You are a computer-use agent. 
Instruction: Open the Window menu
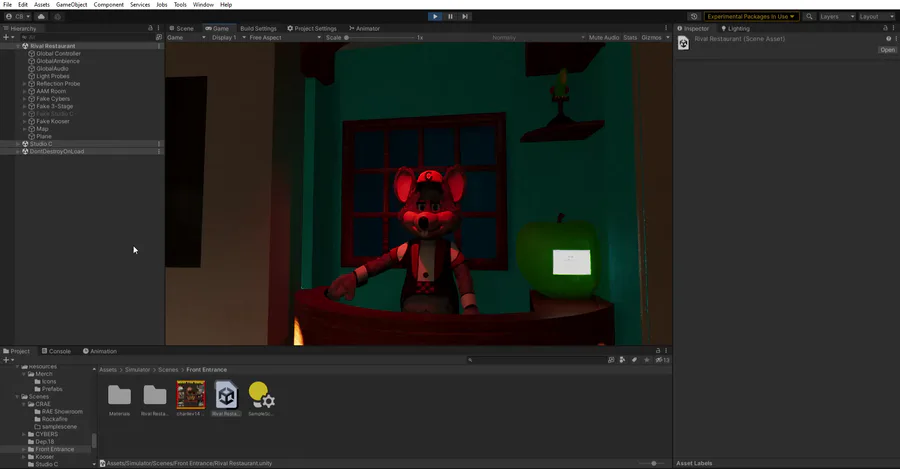pos(203,5)
